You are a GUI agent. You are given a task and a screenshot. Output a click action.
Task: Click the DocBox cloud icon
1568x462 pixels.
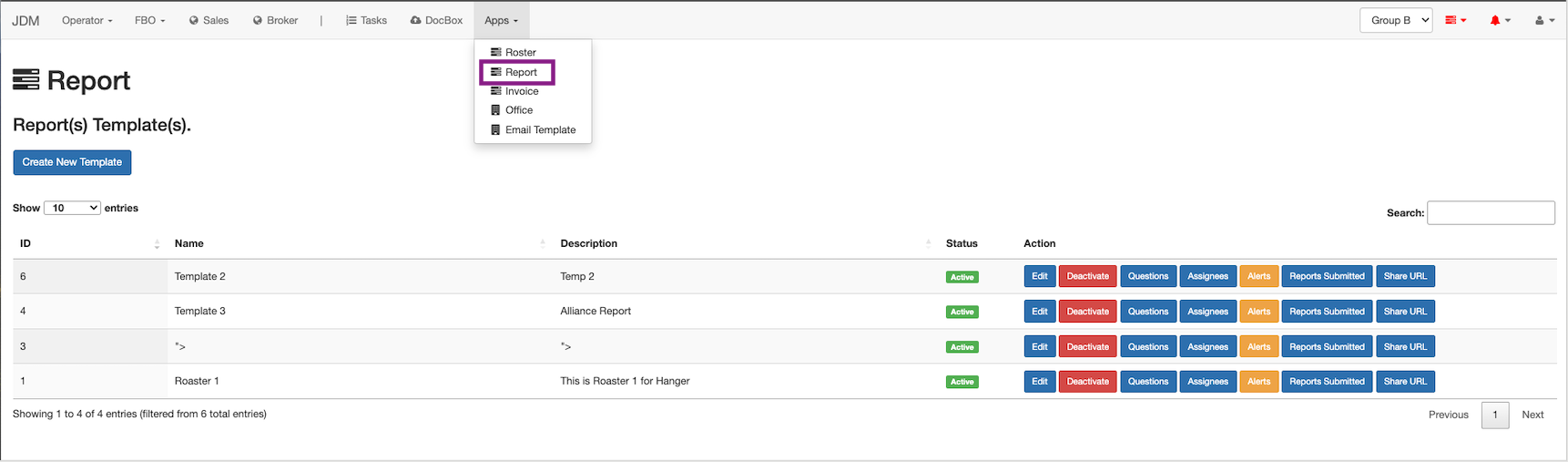point(415,20)
